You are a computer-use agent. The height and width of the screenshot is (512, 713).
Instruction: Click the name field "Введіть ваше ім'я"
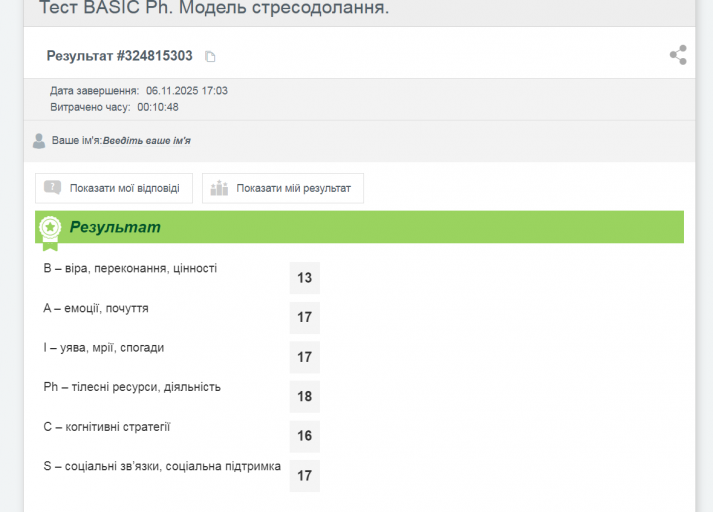(147, 141)
